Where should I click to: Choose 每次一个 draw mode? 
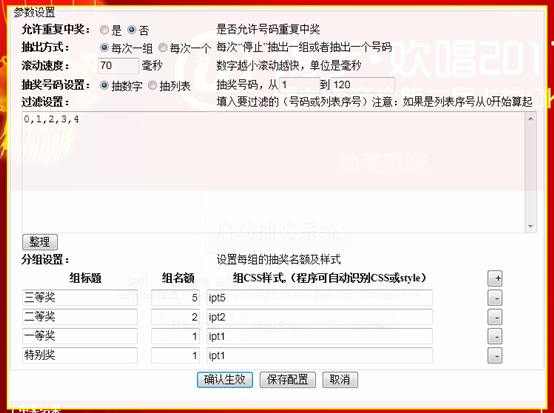pyautogui.click(x=163, y=47)
